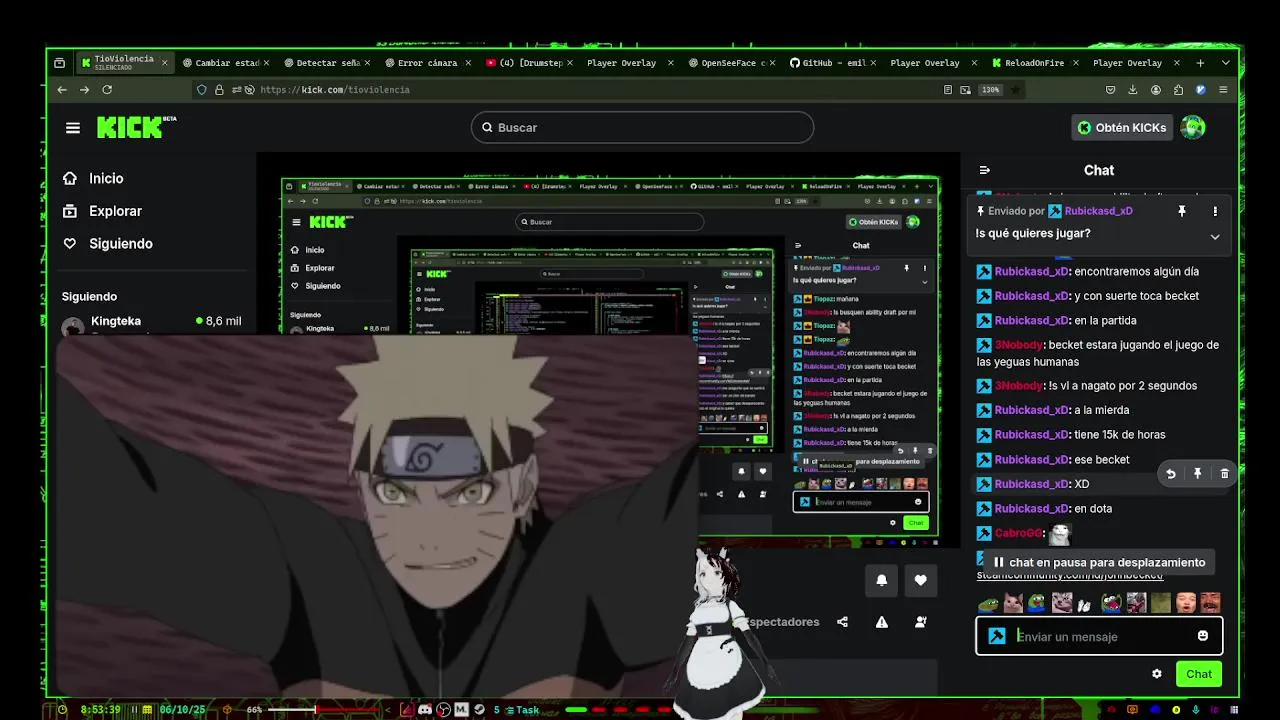
Task: Delete the highlighted chat message
Action: coord(1224,474)
